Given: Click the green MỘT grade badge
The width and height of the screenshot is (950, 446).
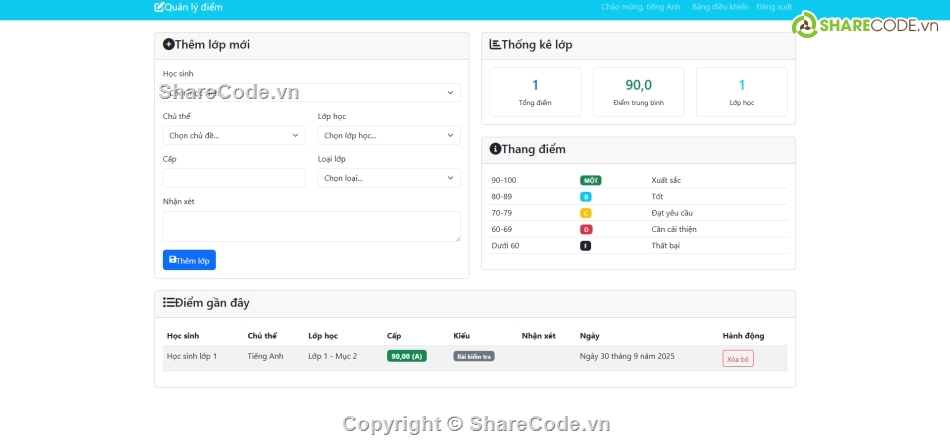Looking at the screenshot, I should 590,180.
